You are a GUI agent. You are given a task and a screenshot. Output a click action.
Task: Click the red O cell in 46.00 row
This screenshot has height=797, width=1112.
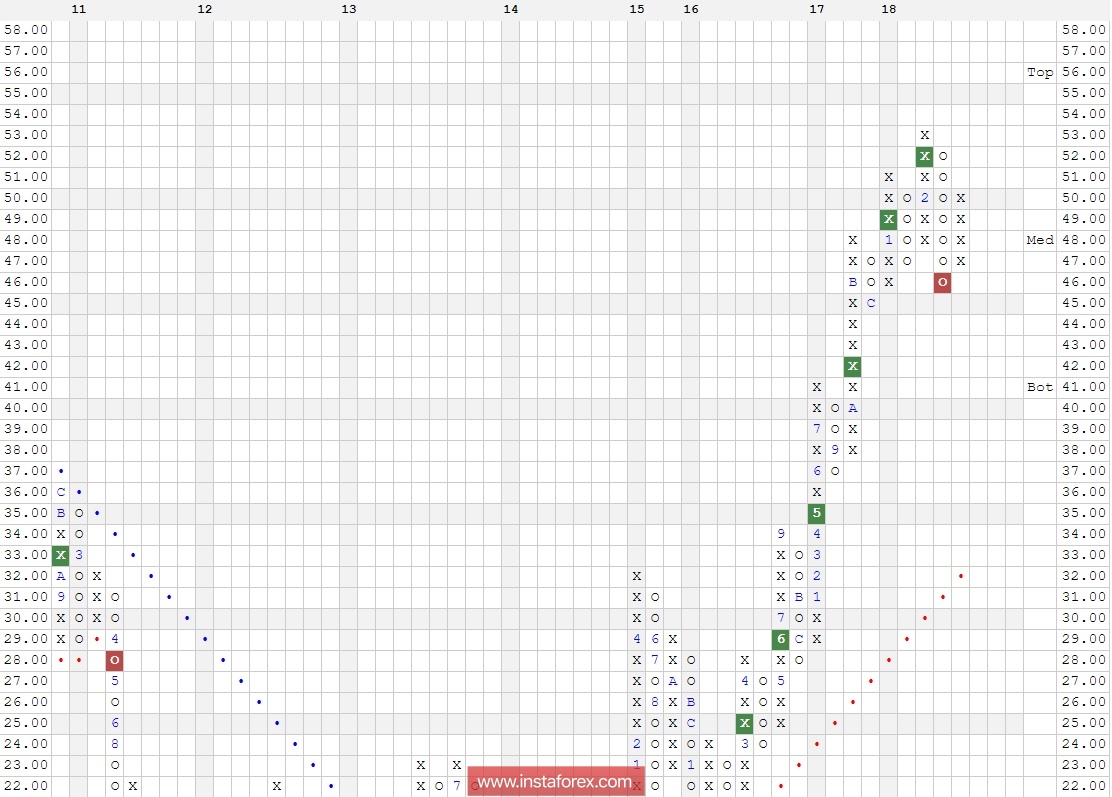coord(942,282)
